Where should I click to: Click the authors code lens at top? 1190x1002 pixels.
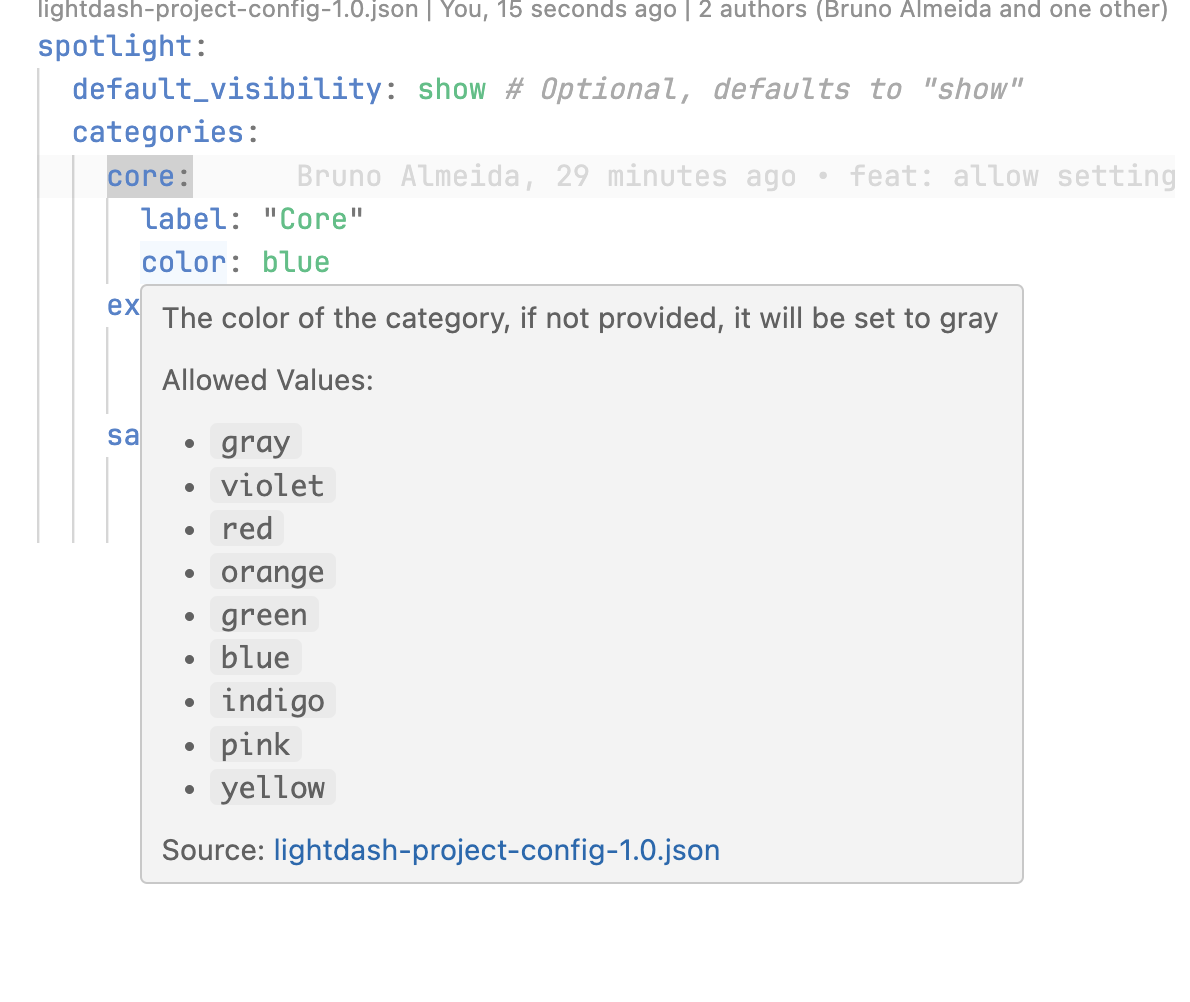pos(933,10)
